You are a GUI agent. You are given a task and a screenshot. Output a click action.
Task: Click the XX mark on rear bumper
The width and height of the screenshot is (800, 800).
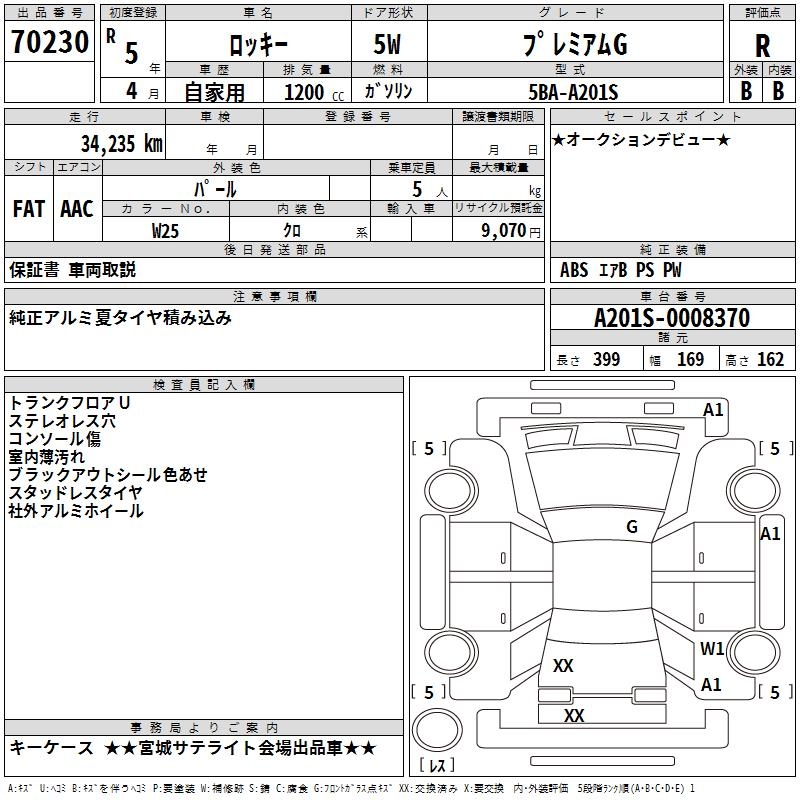point(574,716)
